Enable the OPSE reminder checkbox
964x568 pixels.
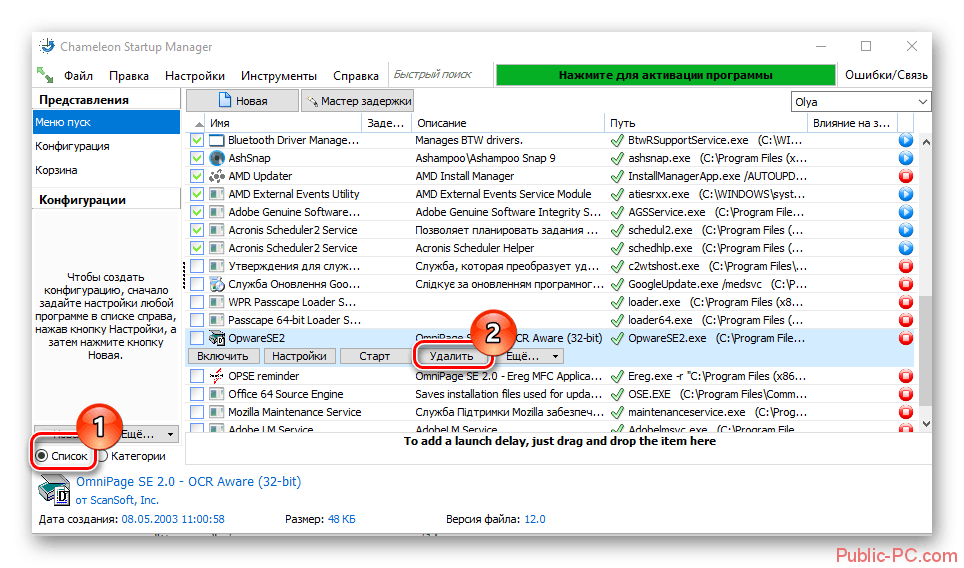pos(197,376)
